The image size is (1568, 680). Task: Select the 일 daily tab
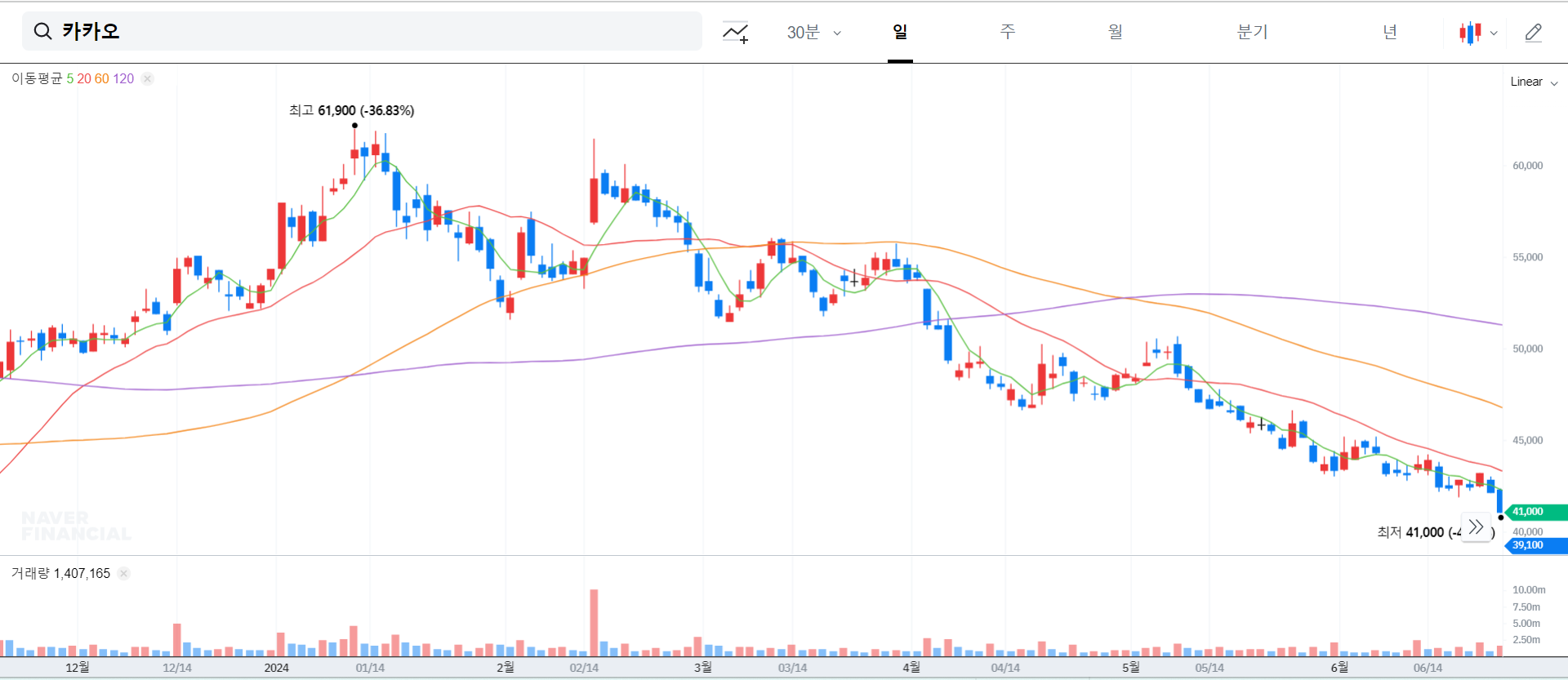[900, 32]
